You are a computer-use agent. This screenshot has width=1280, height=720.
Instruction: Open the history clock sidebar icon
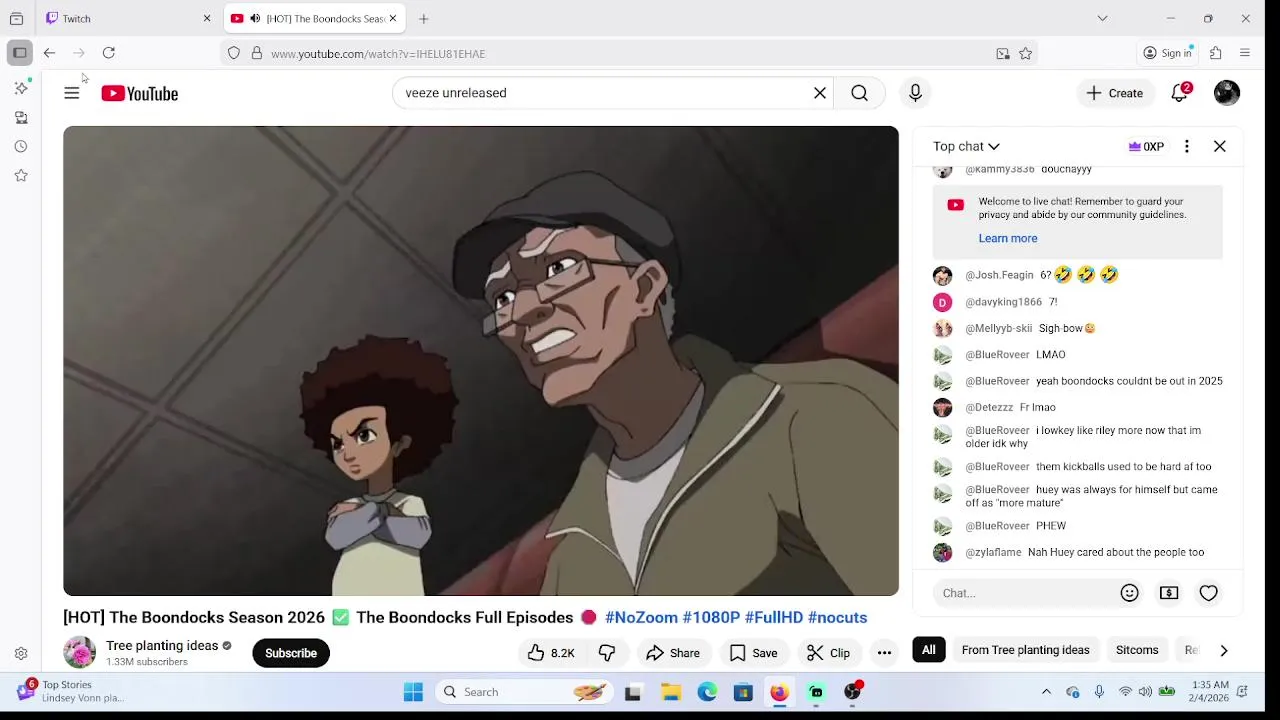click(x=21, y=146)
